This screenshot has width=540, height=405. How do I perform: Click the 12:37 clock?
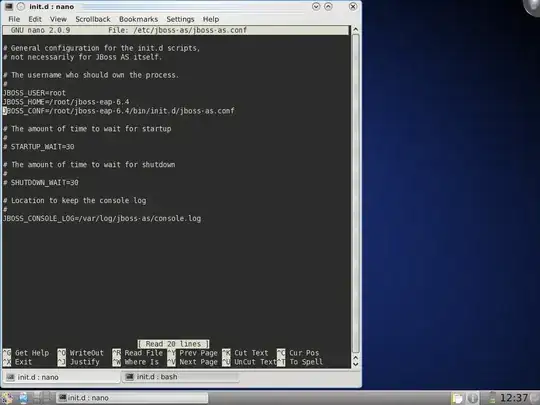pyautogui.click(x=513, y=398)
